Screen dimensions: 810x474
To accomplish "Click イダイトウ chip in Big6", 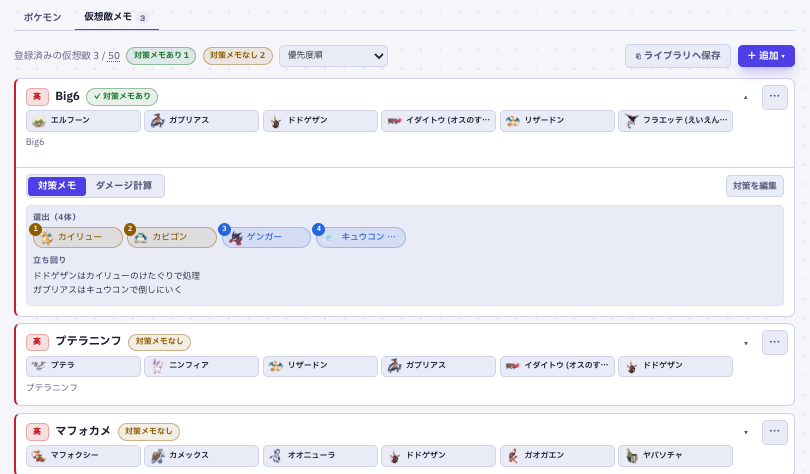I will point(439,121).
